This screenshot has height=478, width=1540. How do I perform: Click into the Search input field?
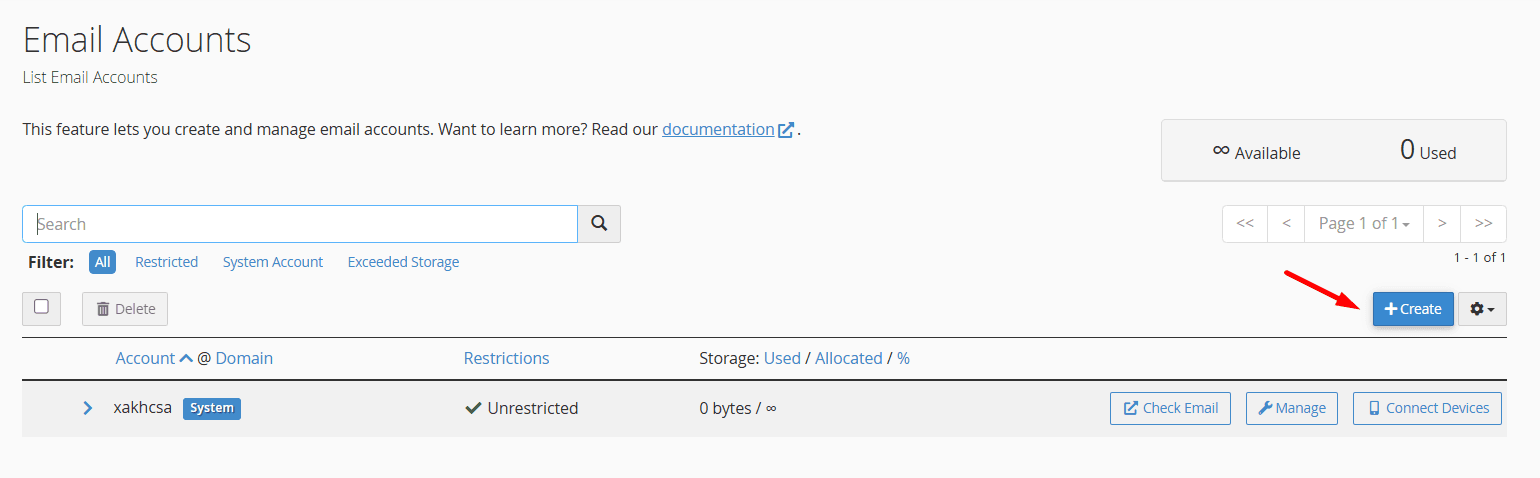(x=300, y=224)
